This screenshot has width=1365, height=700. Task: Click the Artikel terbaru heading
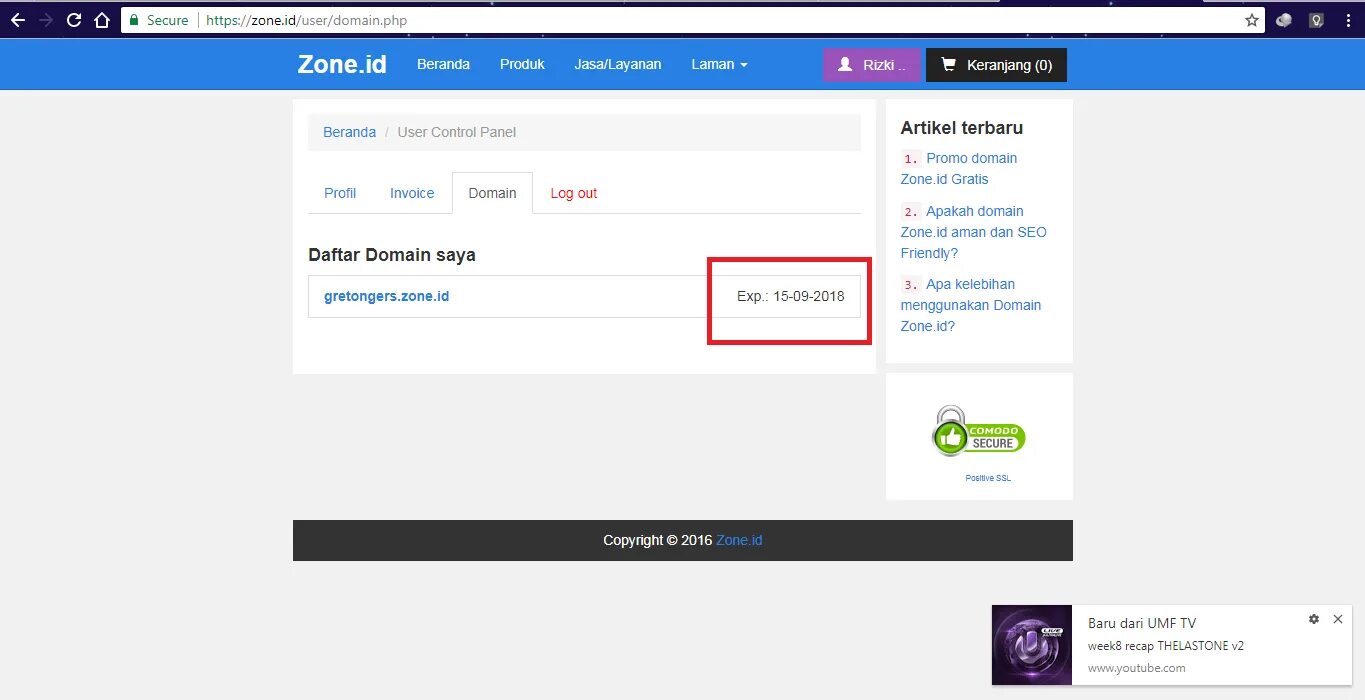(x=961, y=128)
